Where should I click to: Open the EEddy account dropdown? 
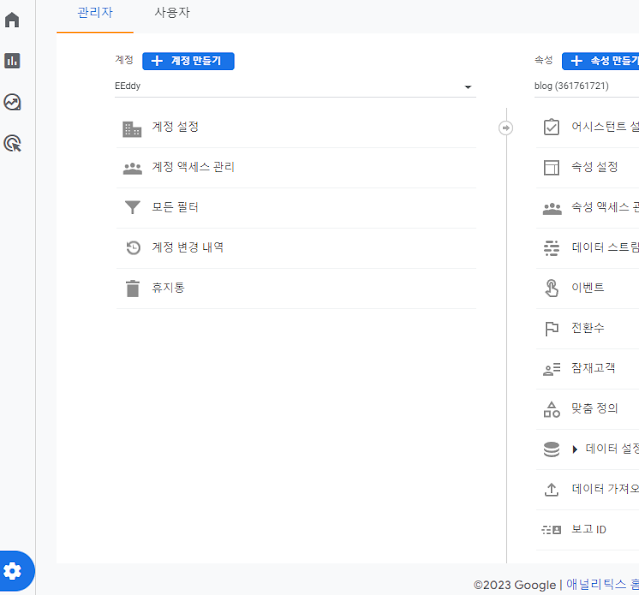(295, 86)
